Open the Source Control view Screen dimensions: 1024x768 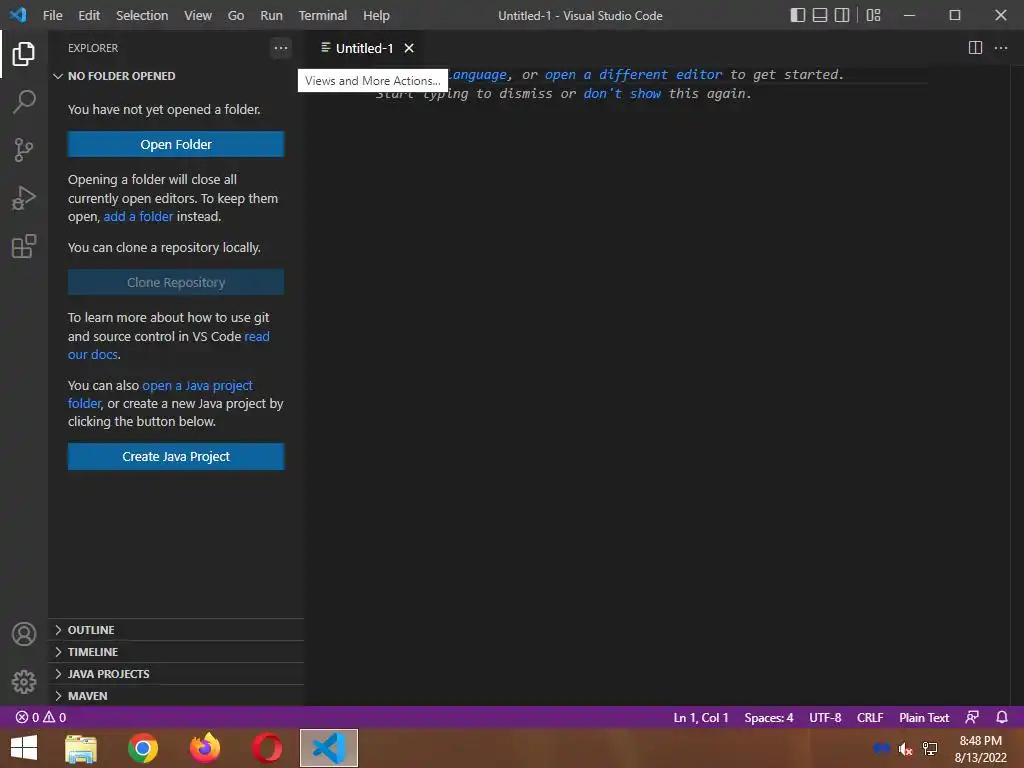(24, 150)
